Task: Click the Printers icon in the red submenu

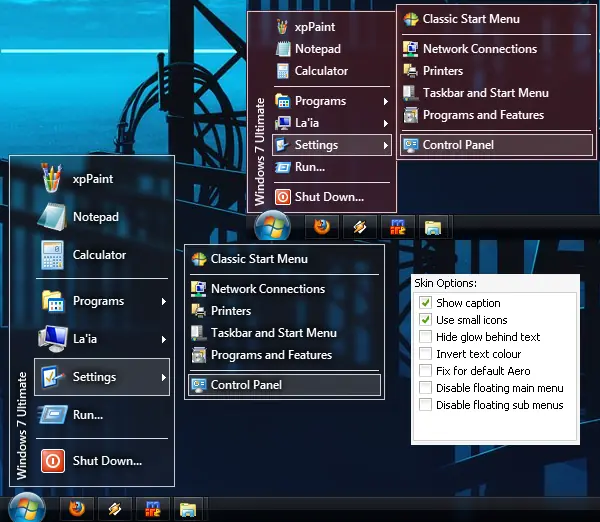Action: point(411,71)
